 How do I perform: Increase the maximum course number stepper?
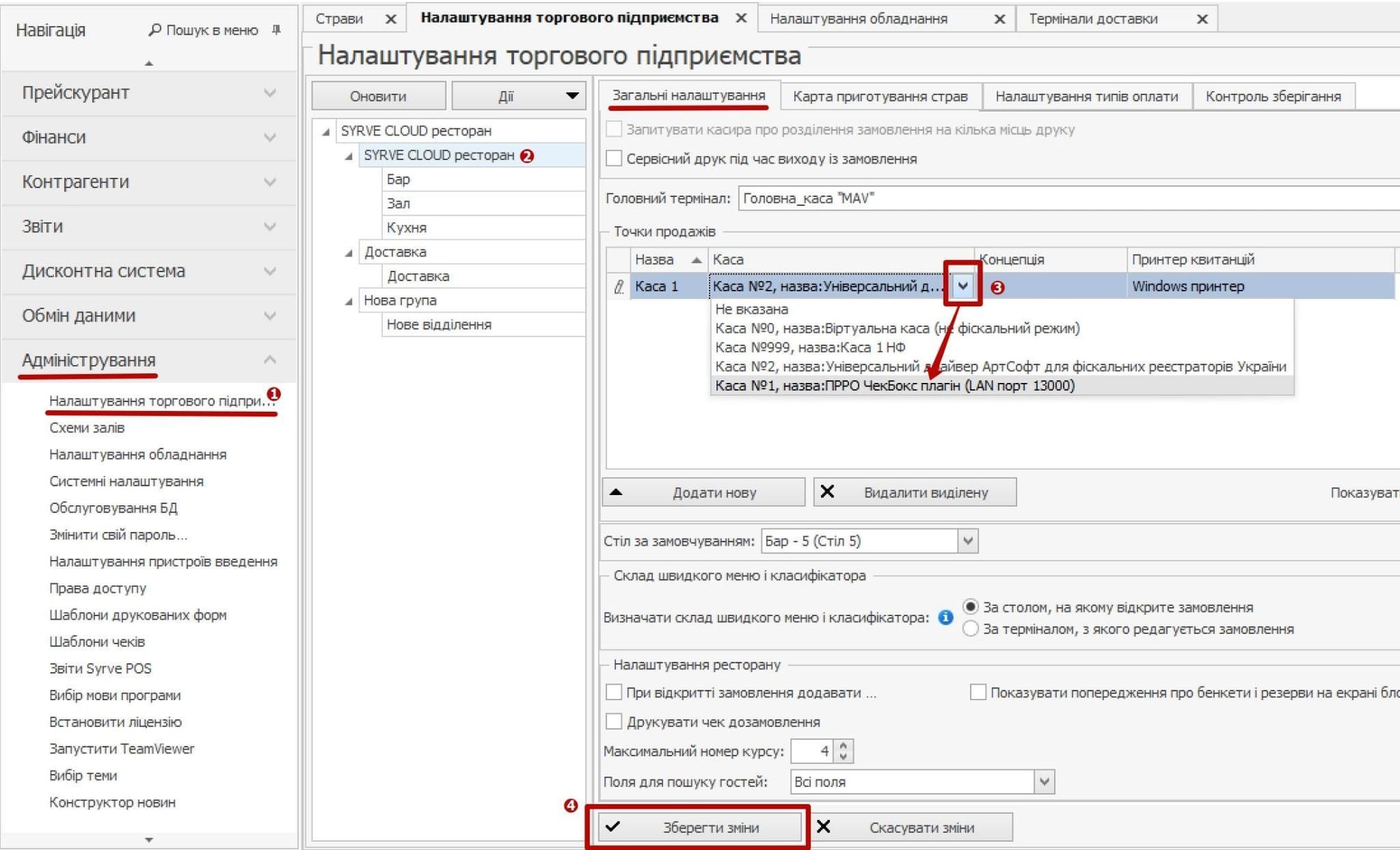(x=843, y=746)
